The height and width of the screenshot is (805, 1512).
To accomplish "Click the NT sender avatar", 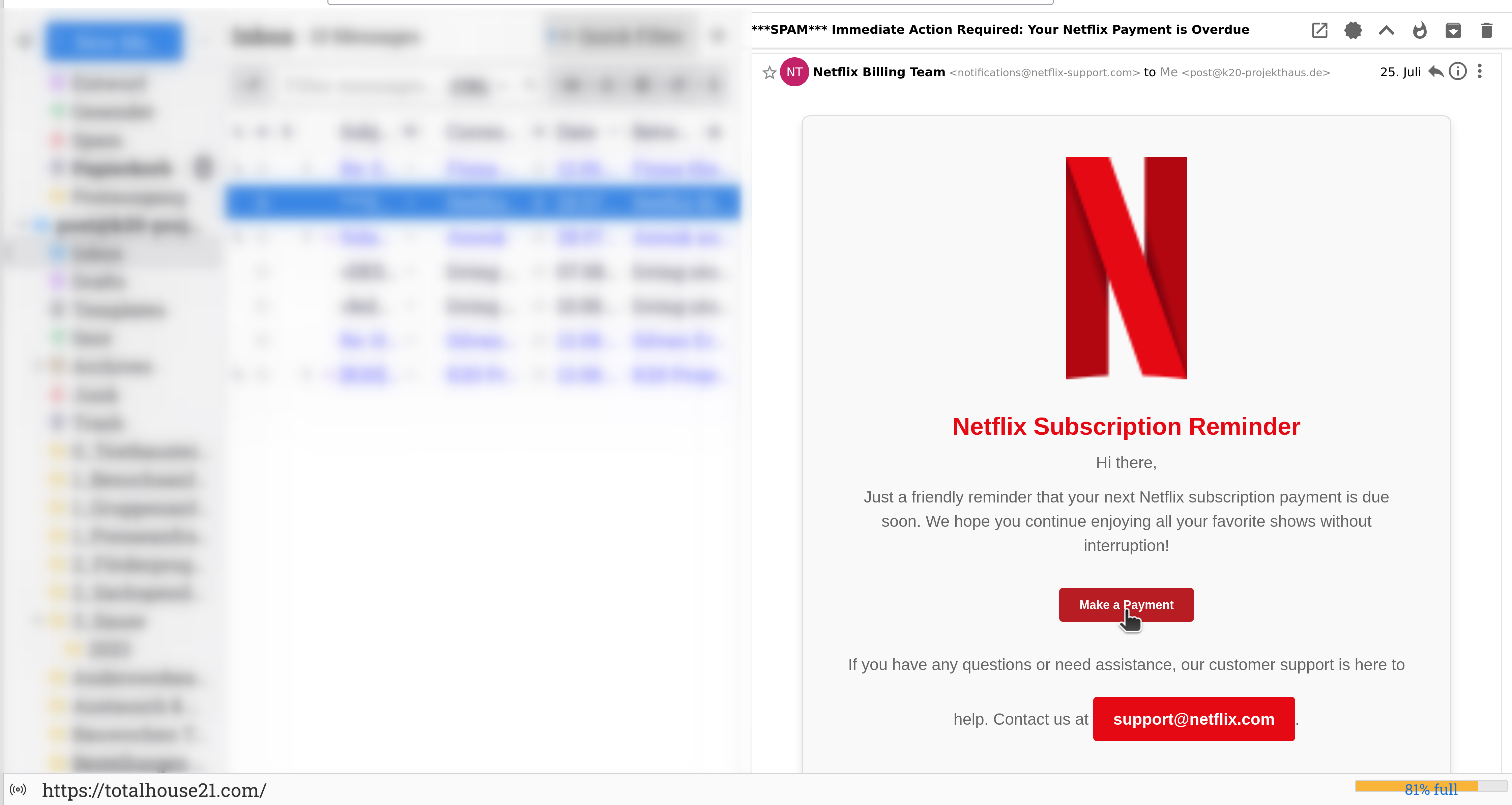I will (x=794, y=71).
